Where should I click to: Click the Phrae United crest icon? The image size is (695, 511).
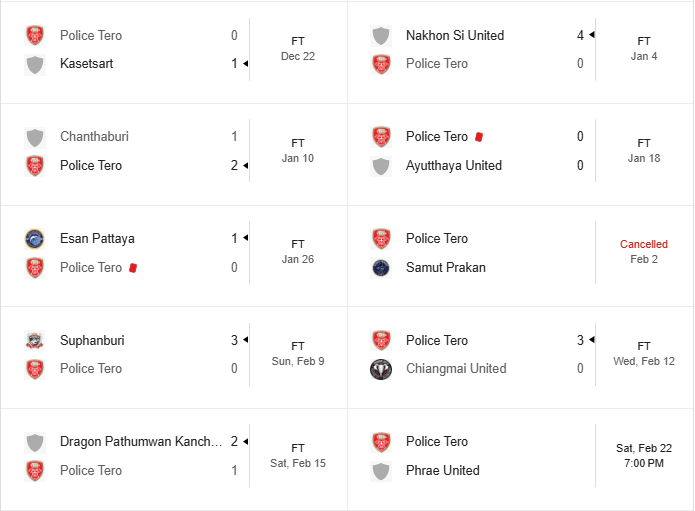381,471
